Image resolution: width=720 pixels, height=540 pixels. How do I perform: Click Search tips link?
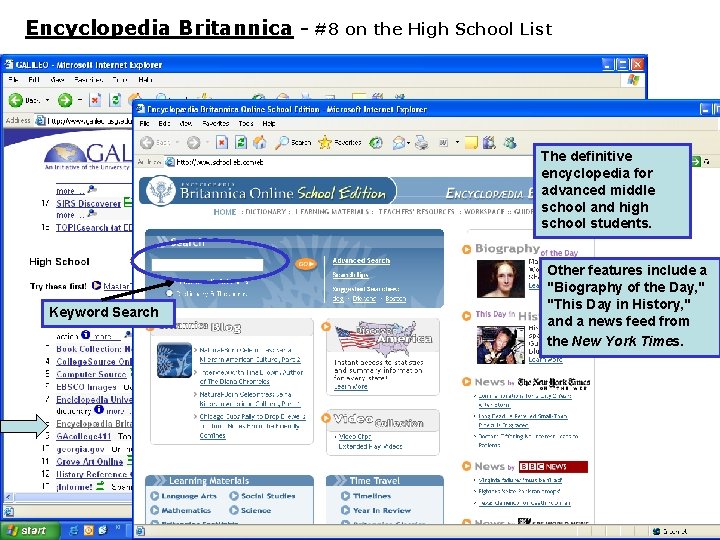(350, 275)
